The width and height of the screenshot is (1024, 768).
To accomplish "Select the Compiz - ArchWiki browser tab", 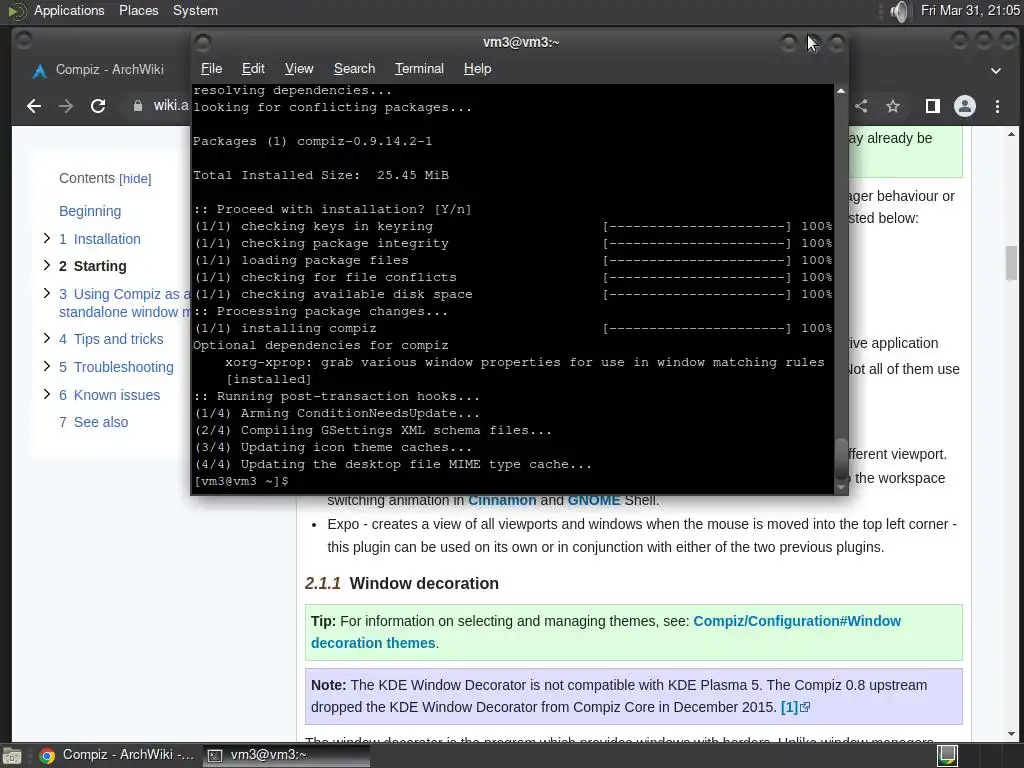I will click(108, 70).
